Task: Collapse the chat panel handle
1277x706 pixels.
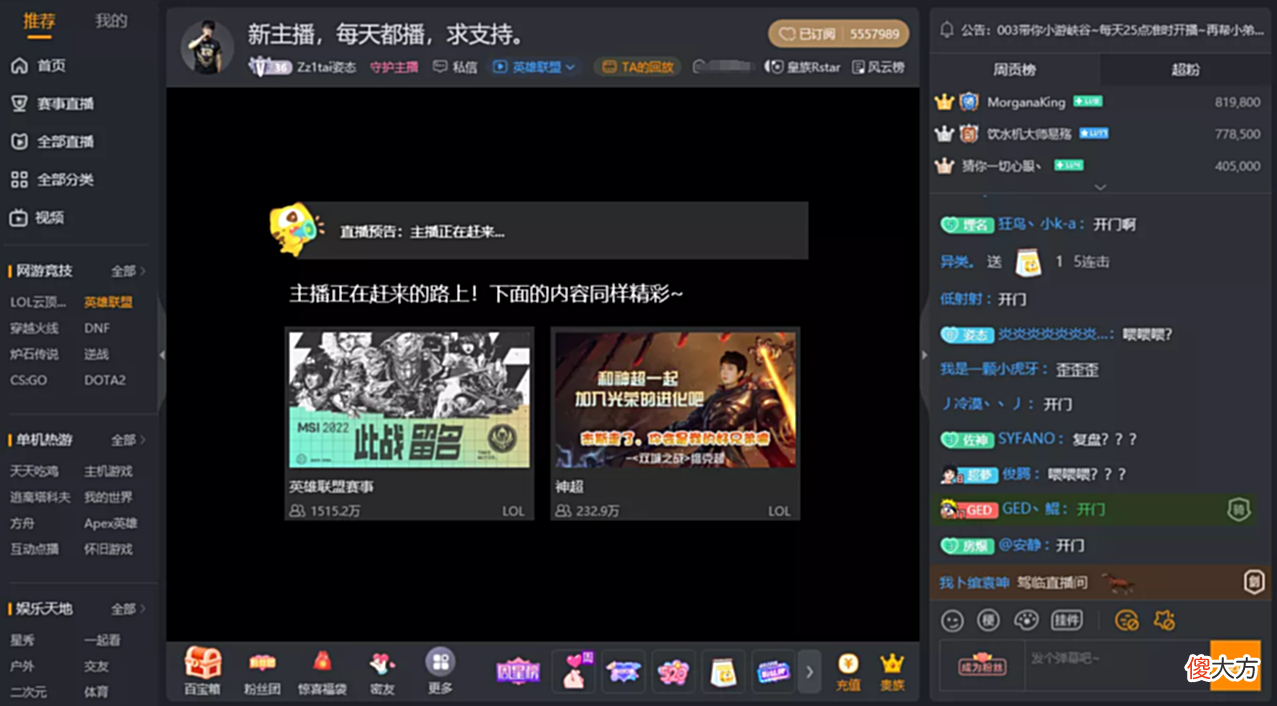Action: click(924, 354)
